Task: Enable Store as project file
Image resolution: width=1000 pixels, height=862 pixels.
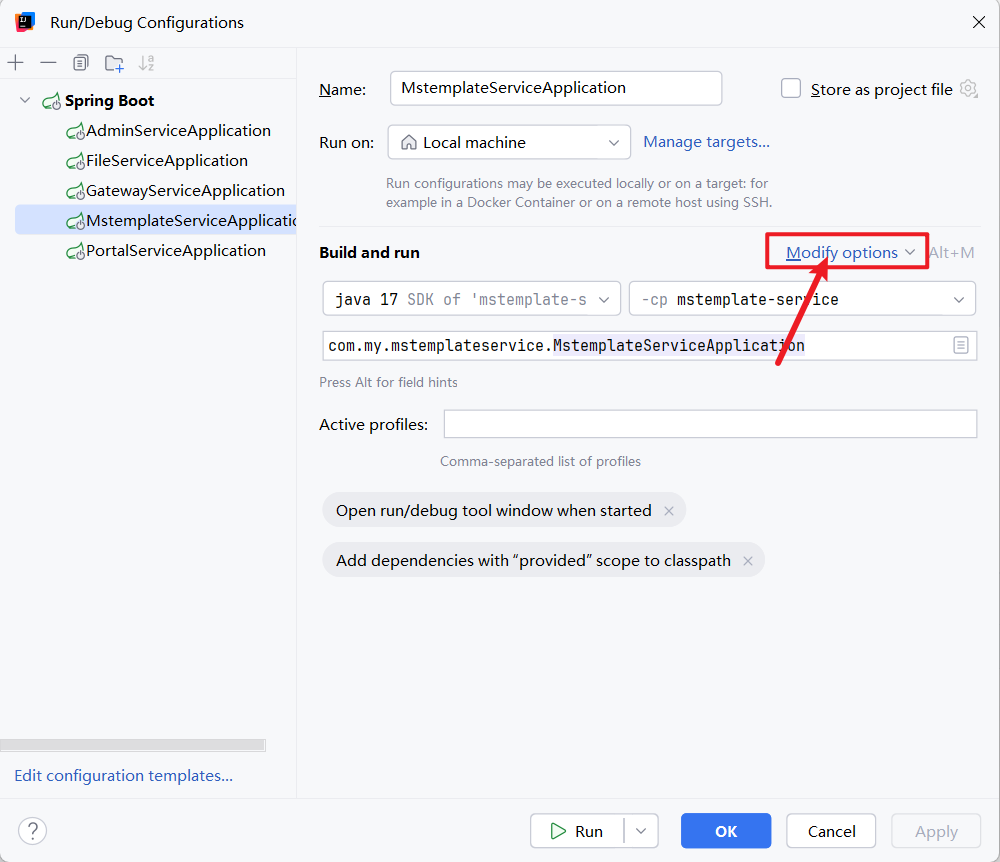Action: (x=791, y=88)
